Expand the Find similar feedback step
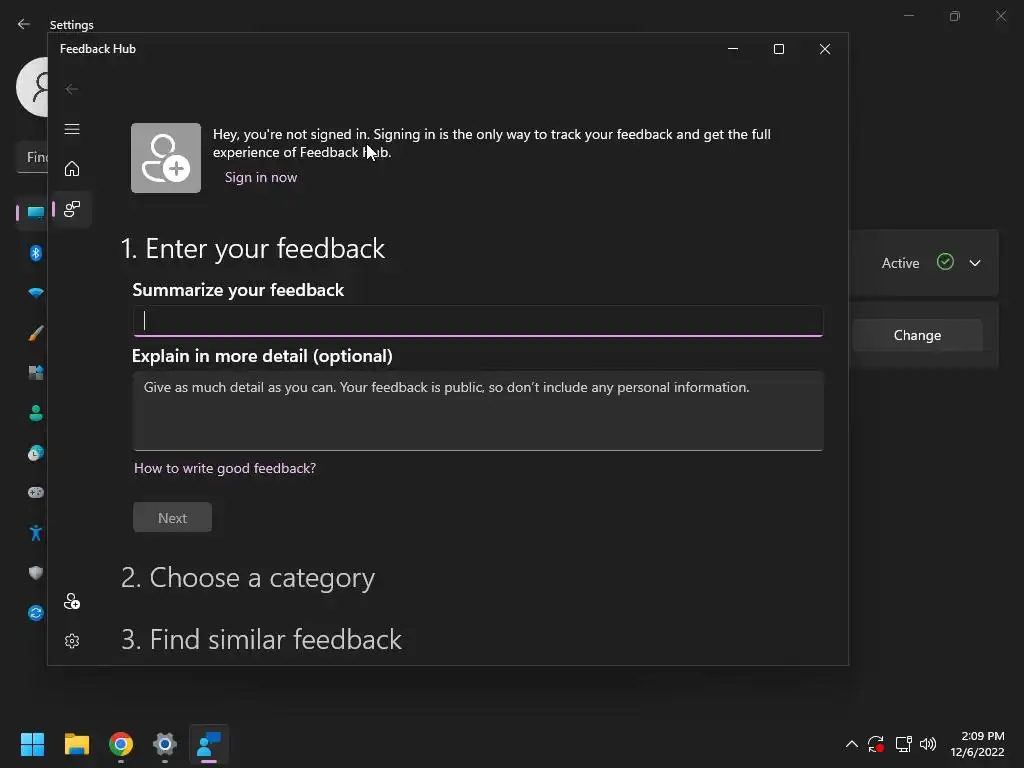This screenshot has height=768, width=1024. 261,639
